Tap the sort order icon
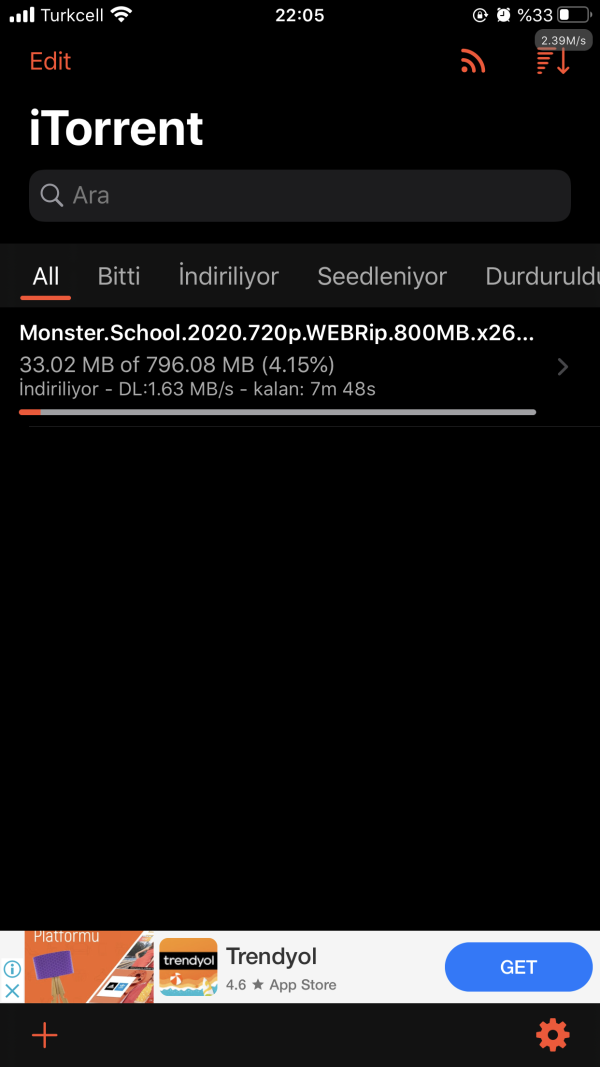 point(553,61)
